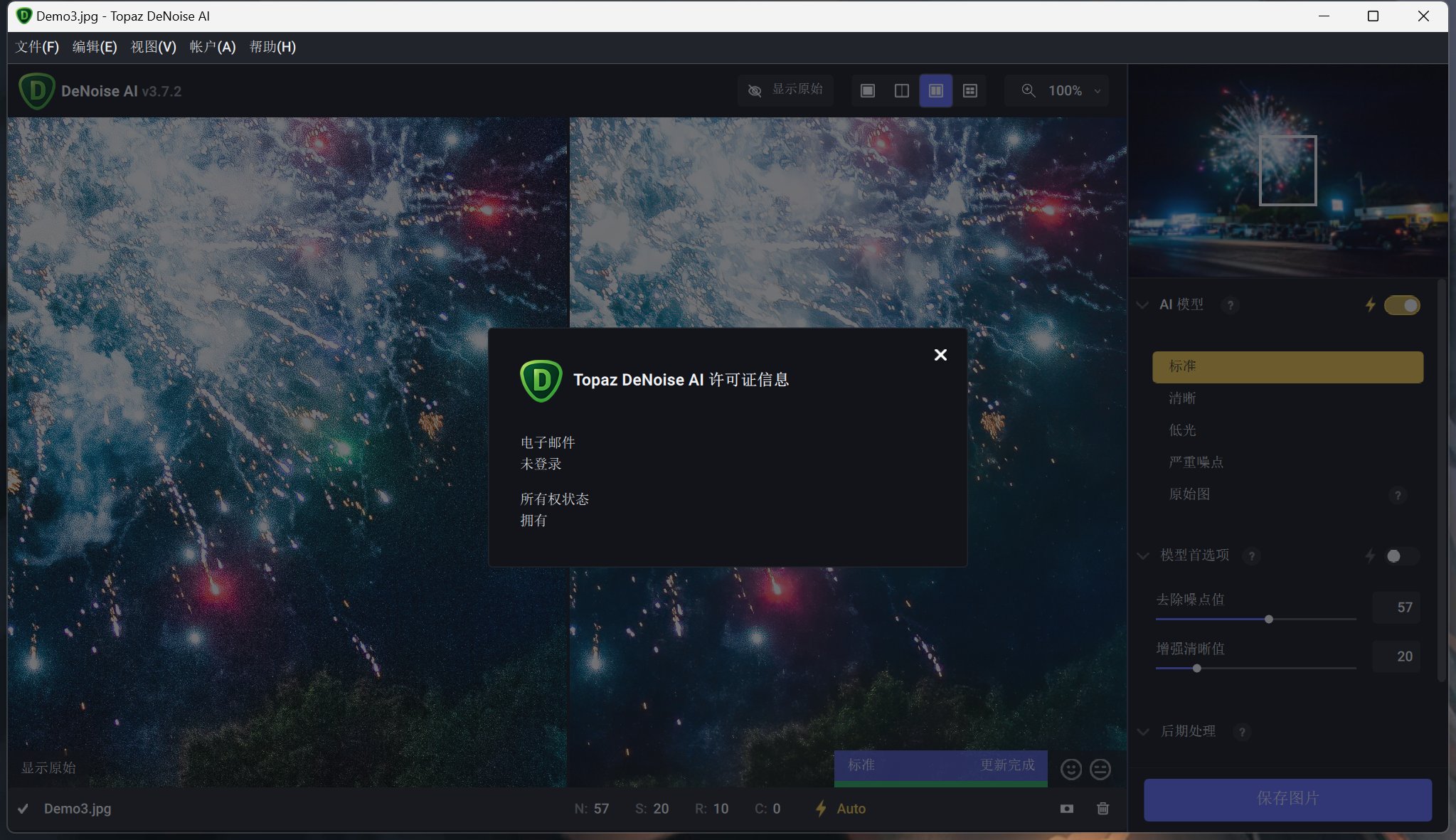Open the 视图(V) menu
The width and height of the screenshot is (1456, 840).
pos(154,47)
